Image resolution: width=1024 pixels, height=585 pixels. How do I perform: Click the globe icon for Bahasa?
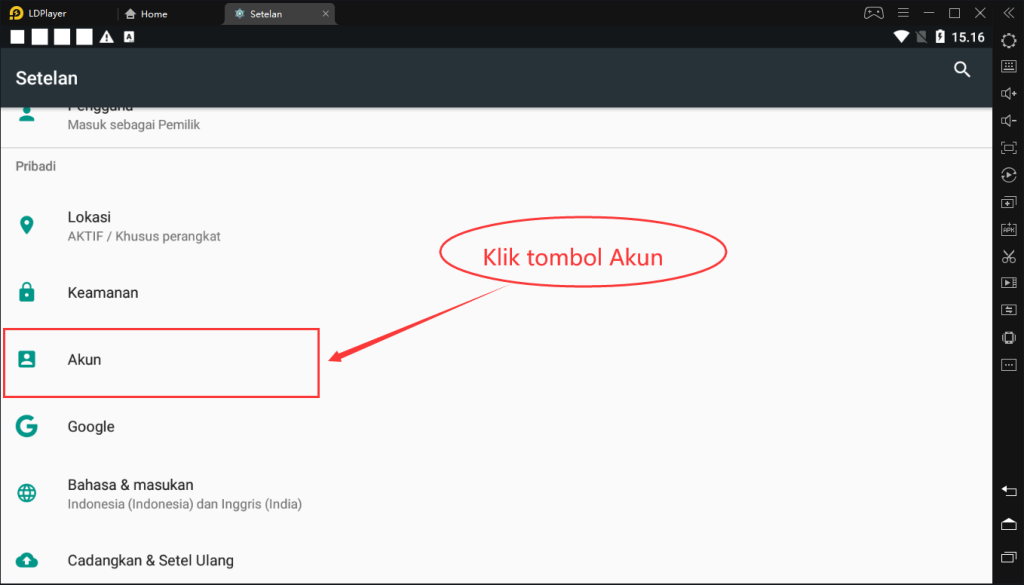[x=27, y=493]
